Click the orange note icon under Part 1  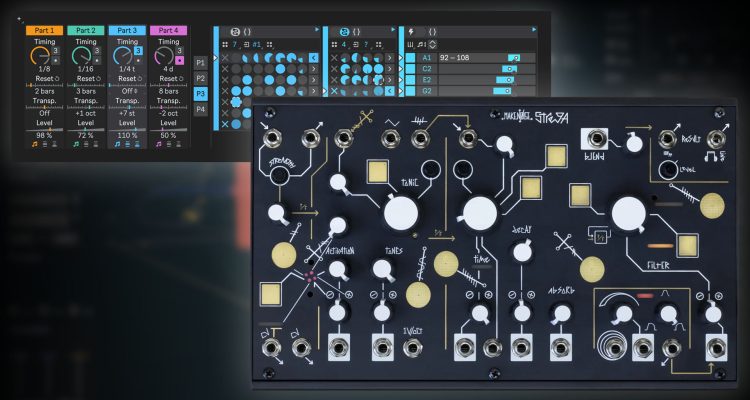(36, 143)
